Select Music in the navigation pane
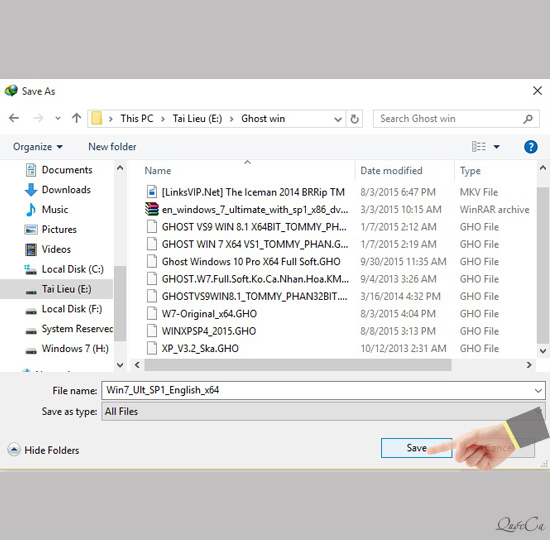The image size is (550, 540). tap(55, 209)
